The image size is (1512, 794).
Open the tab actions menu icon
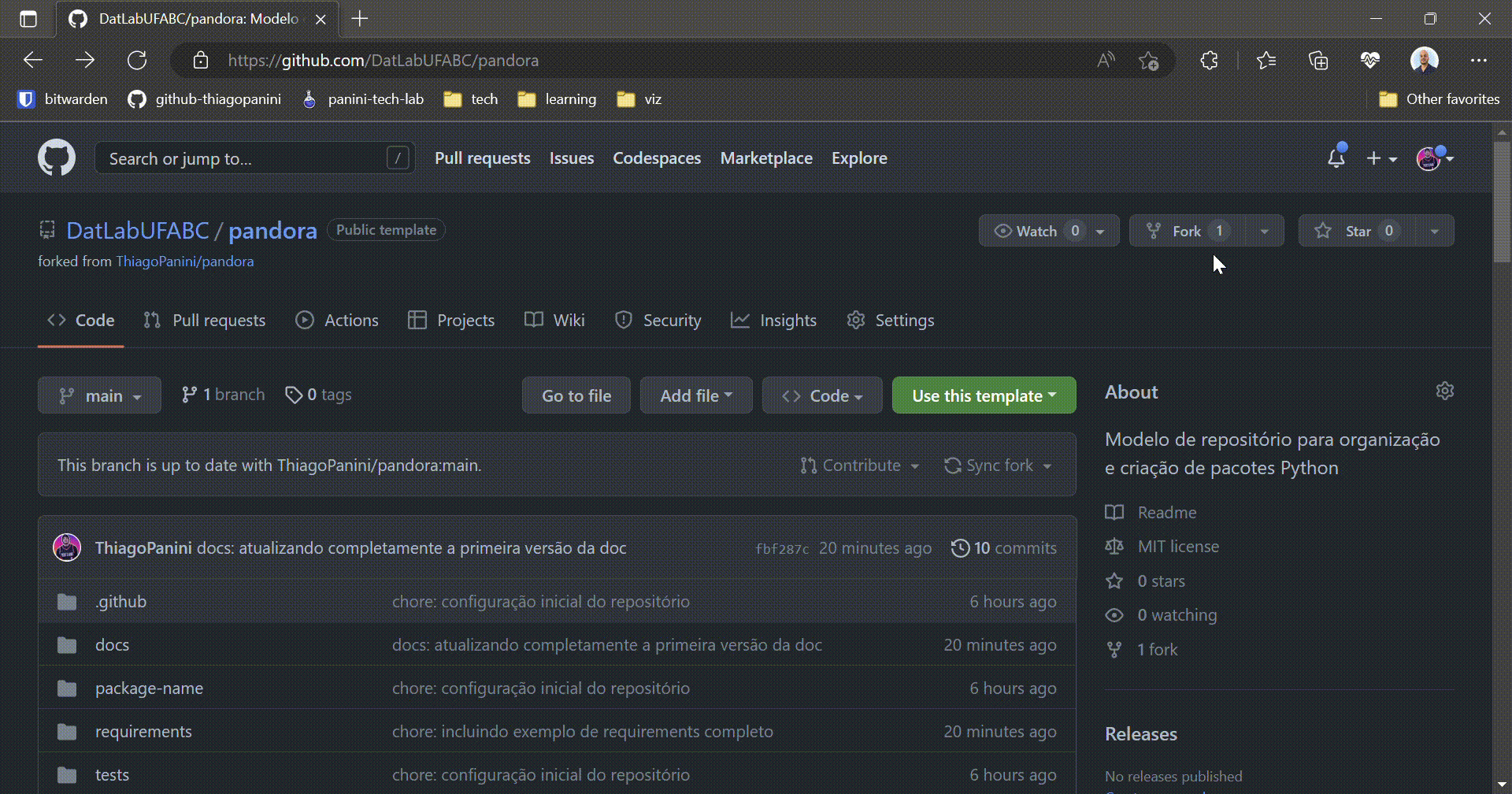pyautogui.click(x=28, y=19)
